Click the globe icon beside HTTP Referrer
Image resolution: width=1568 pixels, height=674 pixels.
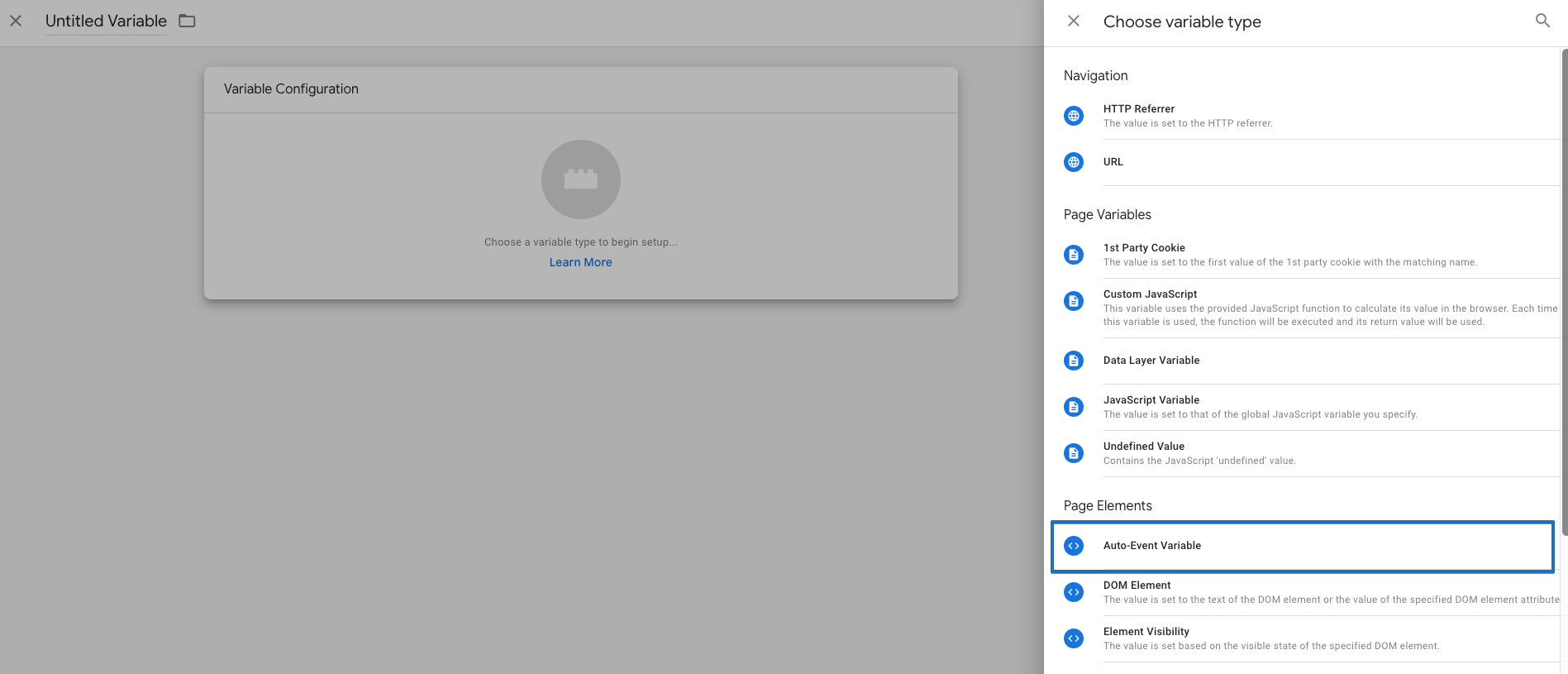click(1074, 116)
